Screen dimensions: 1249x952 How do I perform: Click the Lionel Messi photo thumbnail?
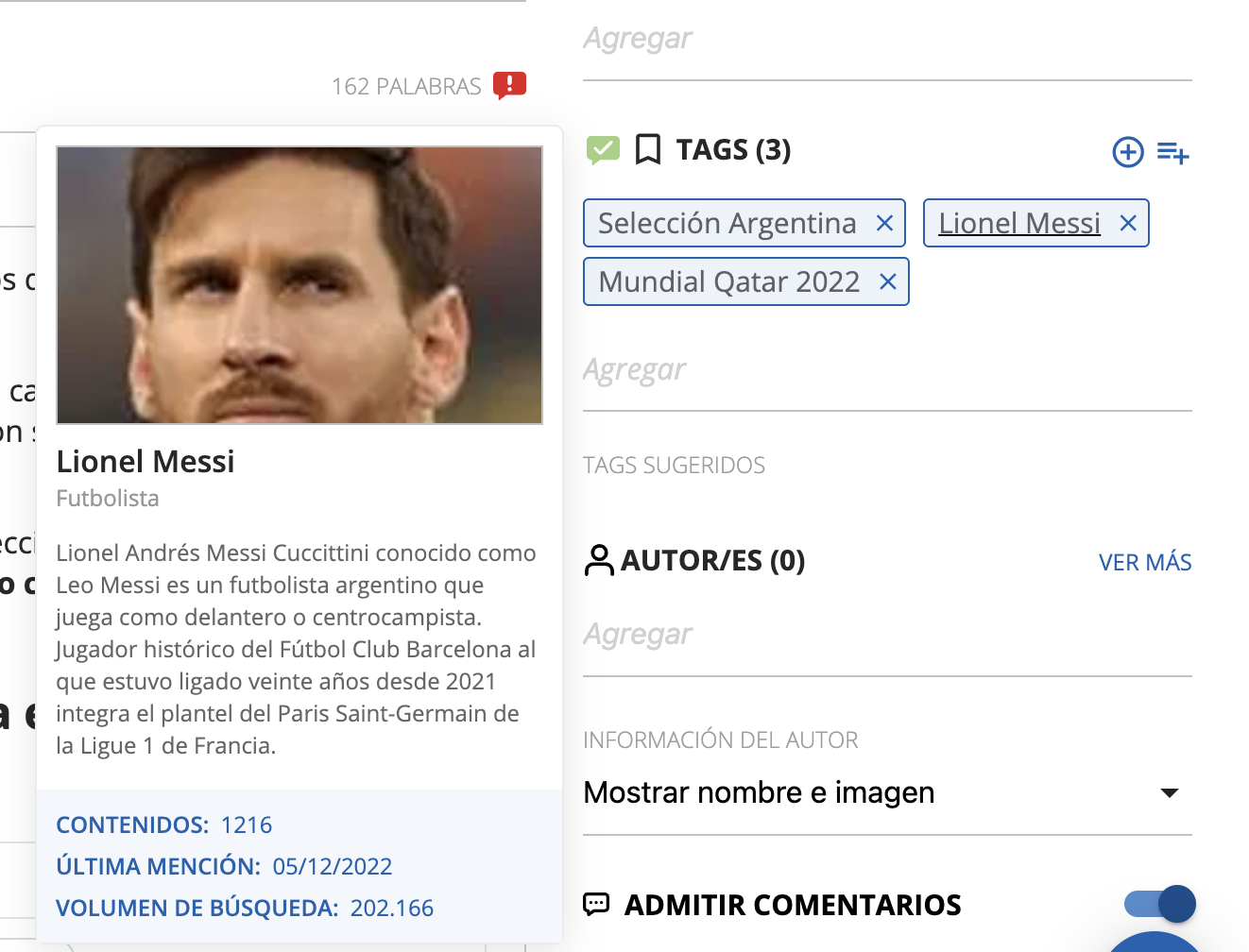(299, 285)
